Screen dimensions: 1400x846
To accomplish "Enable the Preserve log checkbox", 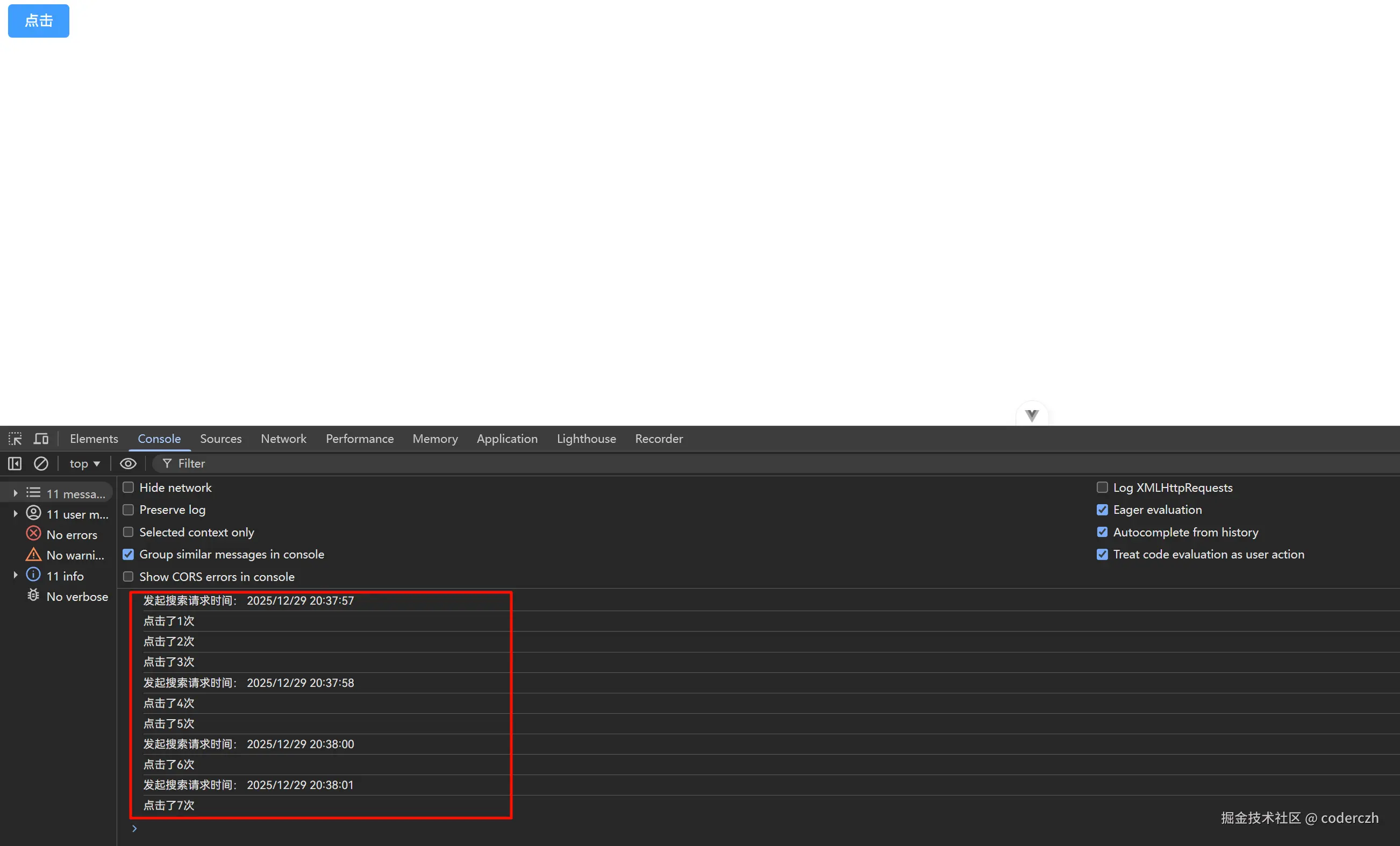I will 128,510.
